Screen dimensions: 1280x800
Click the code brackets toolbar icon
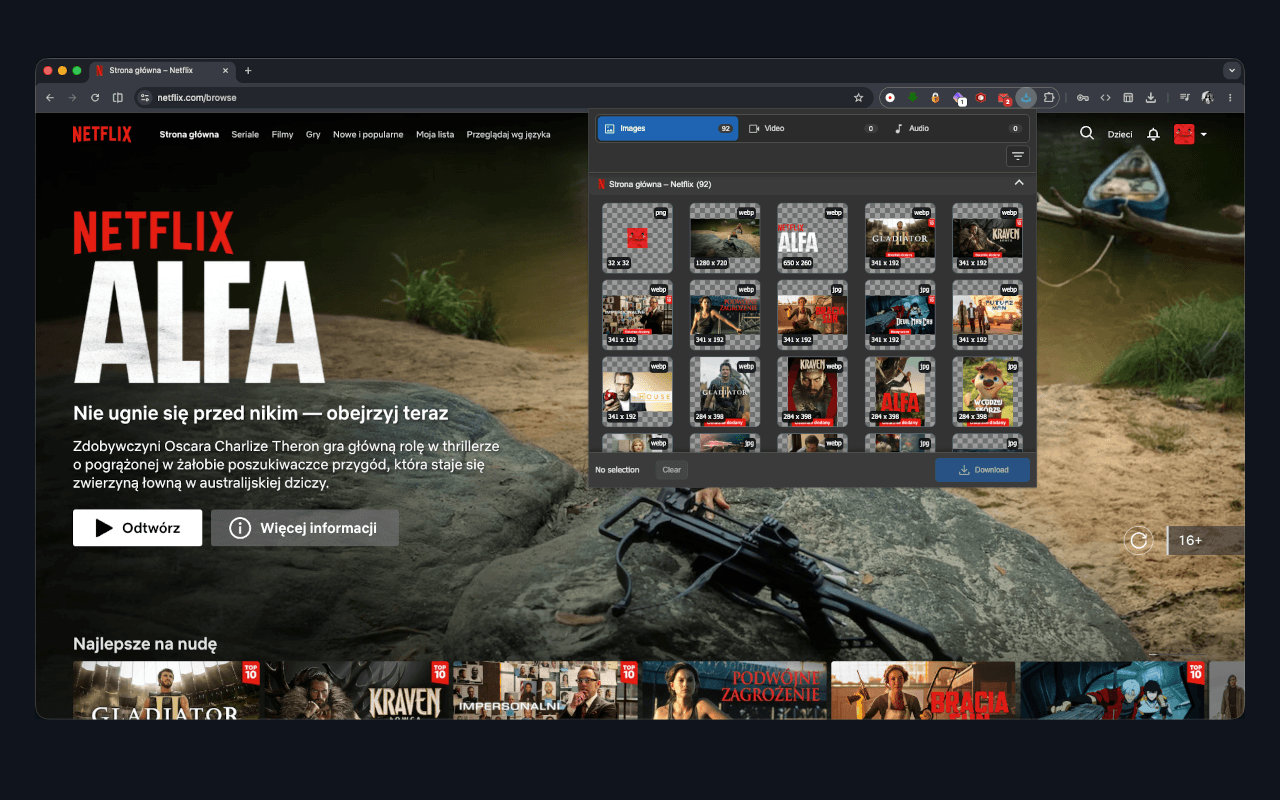pos(1106,97)
